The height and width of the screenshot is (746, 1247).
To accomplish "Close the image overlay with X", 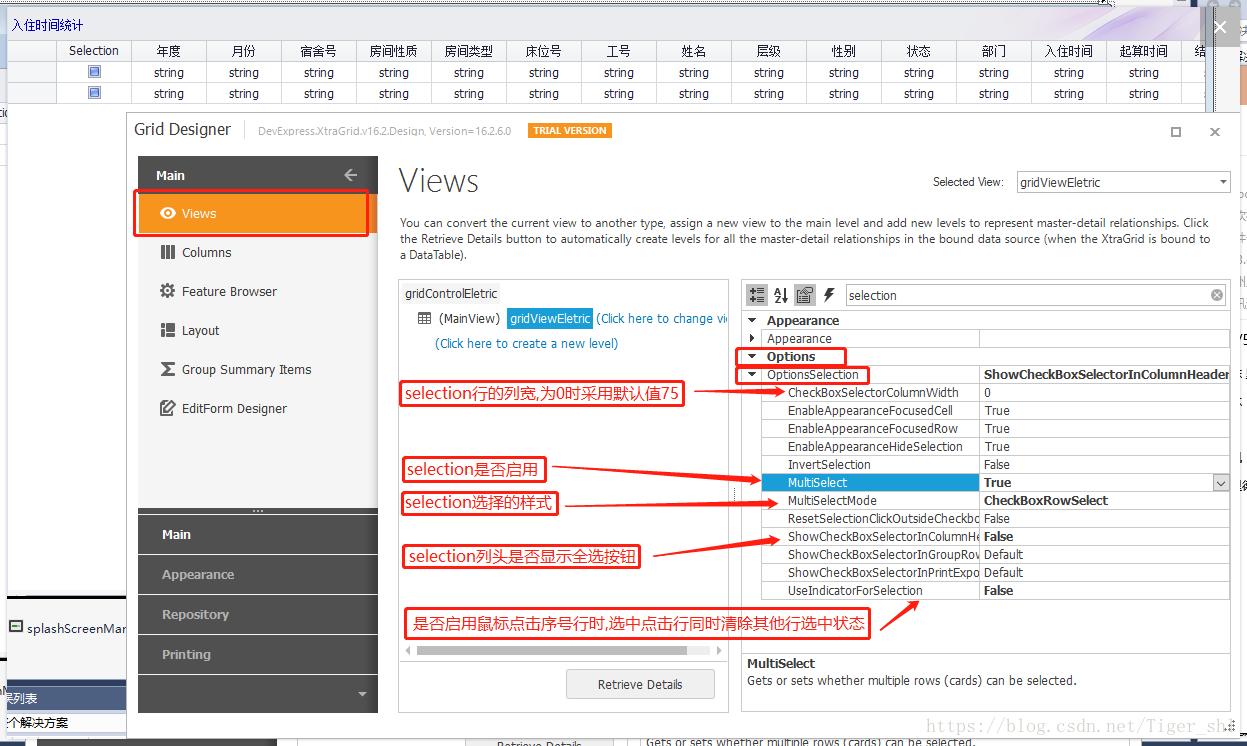I will (1219, 27).
